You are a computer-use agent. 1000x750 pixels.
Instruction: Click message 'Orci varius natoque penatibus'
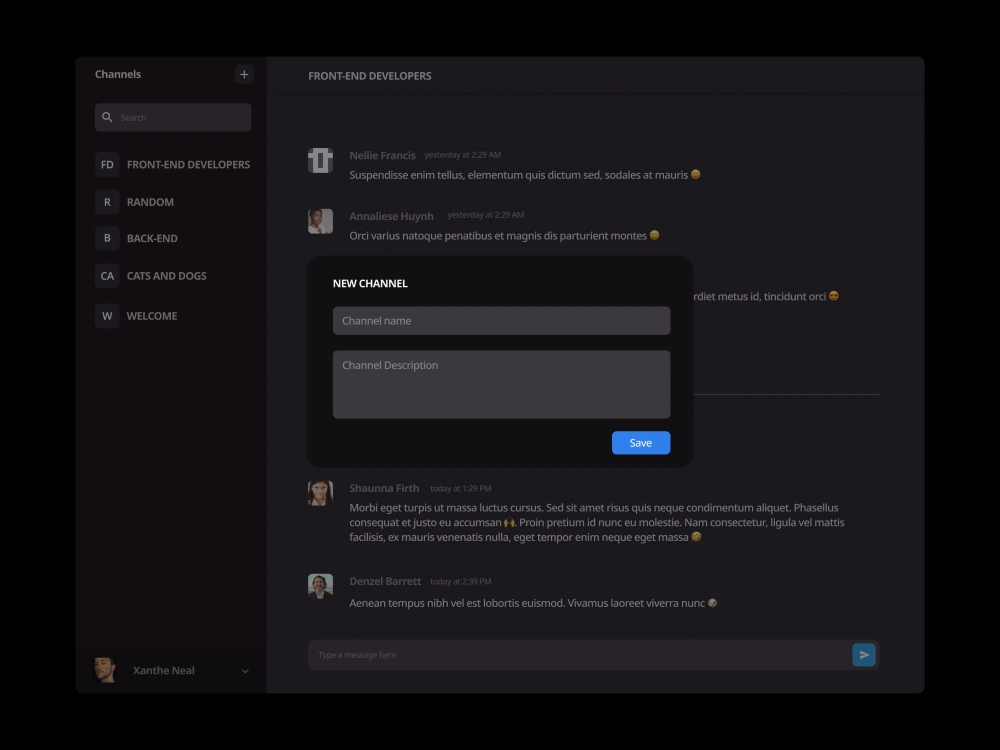click(504, 235)
